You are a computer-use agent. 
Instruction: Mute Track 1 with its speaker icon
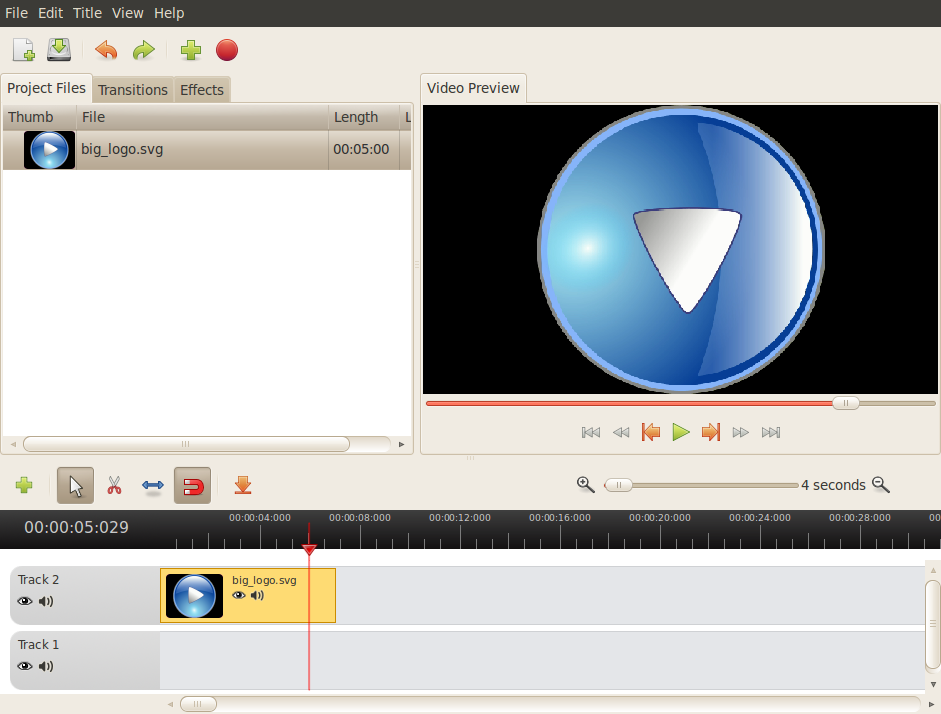[x=46, y=666]
